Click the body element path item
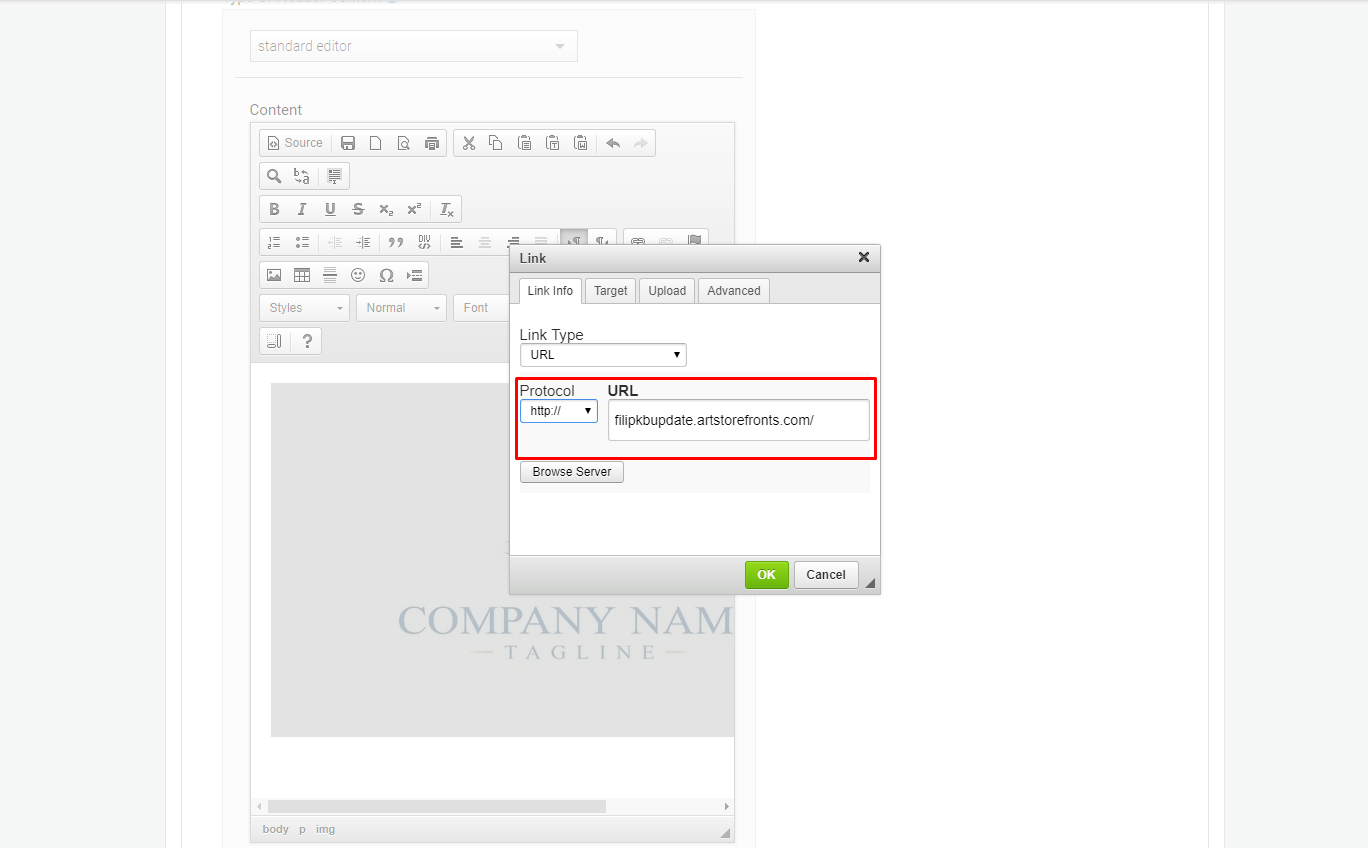 point(275,829)
